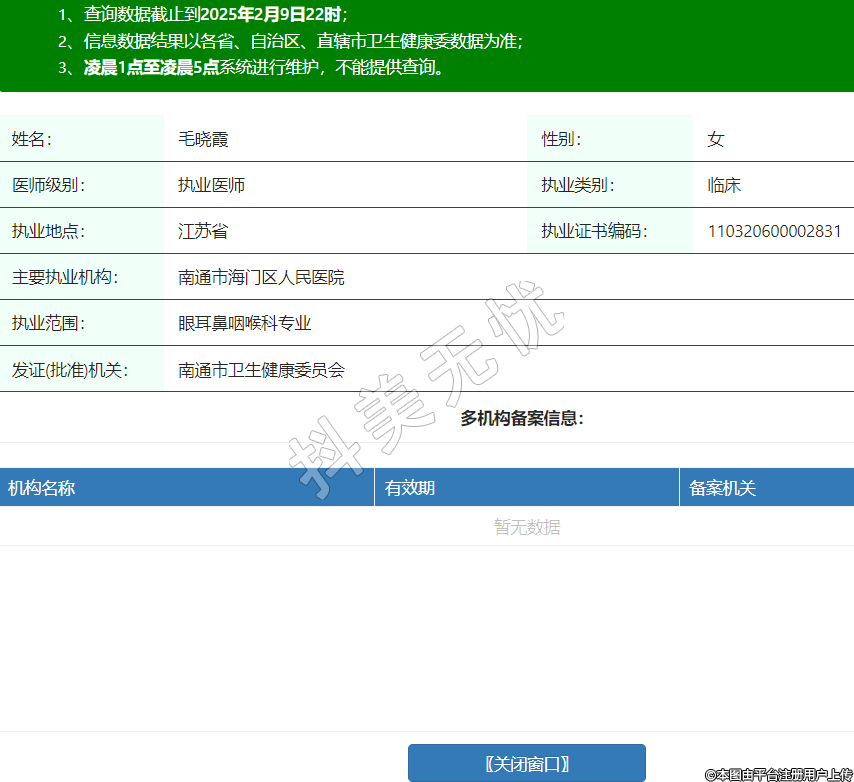The image size is (854, 782).
Task: Click the 【关闭窗口】 button
Action: click(526, 763)
